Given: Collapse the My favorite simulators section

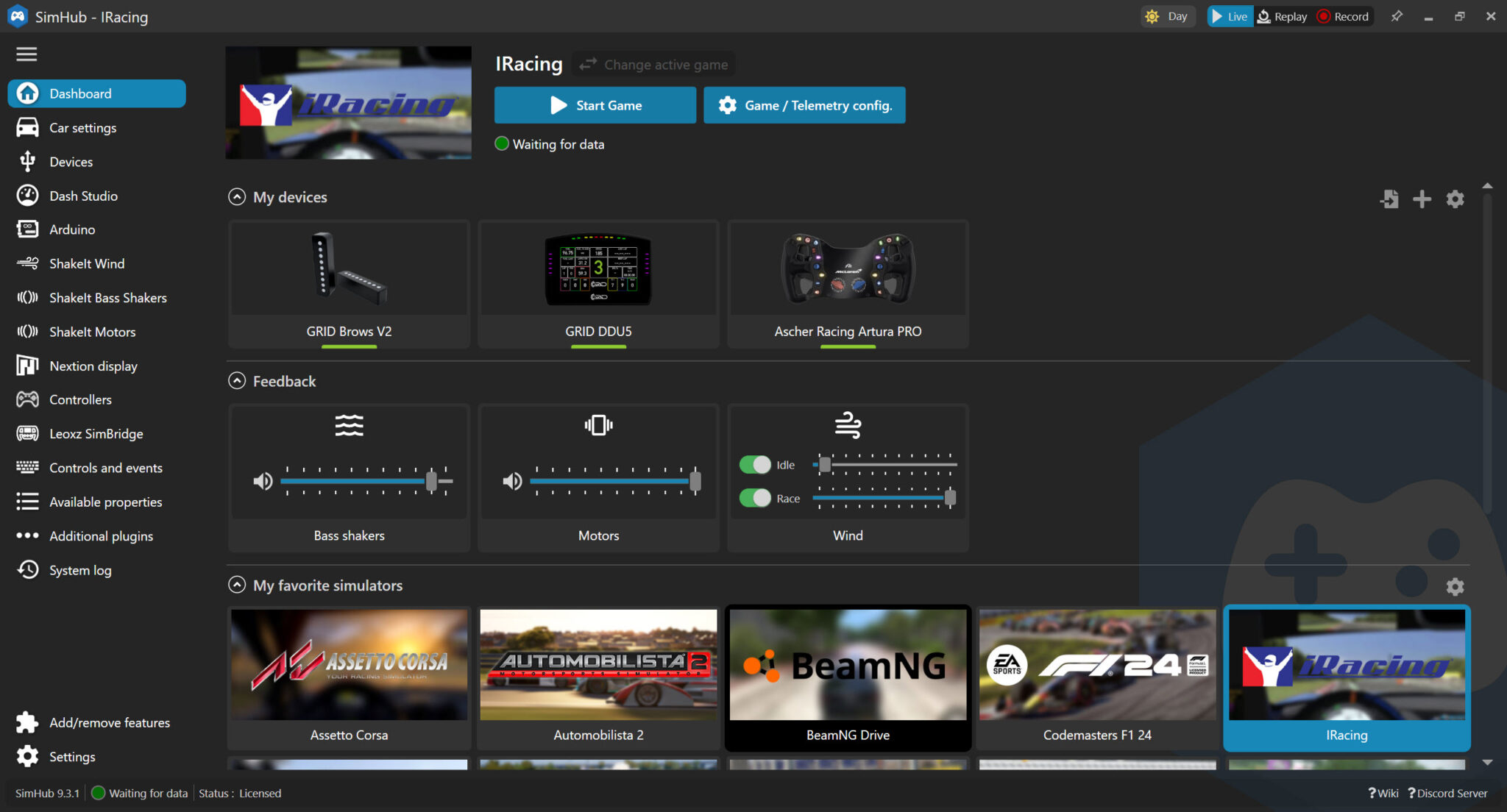Looking at the screenshot, I should (236, 584).
